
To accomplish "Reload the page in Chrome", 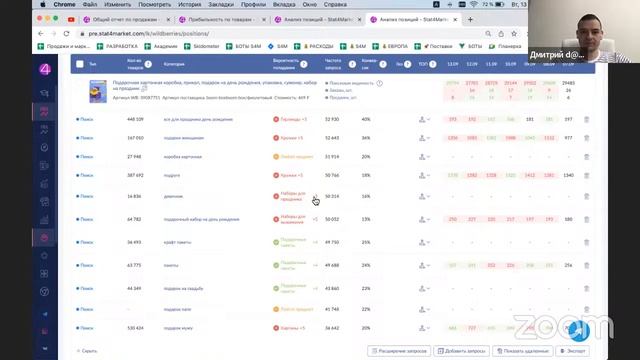I will pyautogui.click(x=66, y=33).
